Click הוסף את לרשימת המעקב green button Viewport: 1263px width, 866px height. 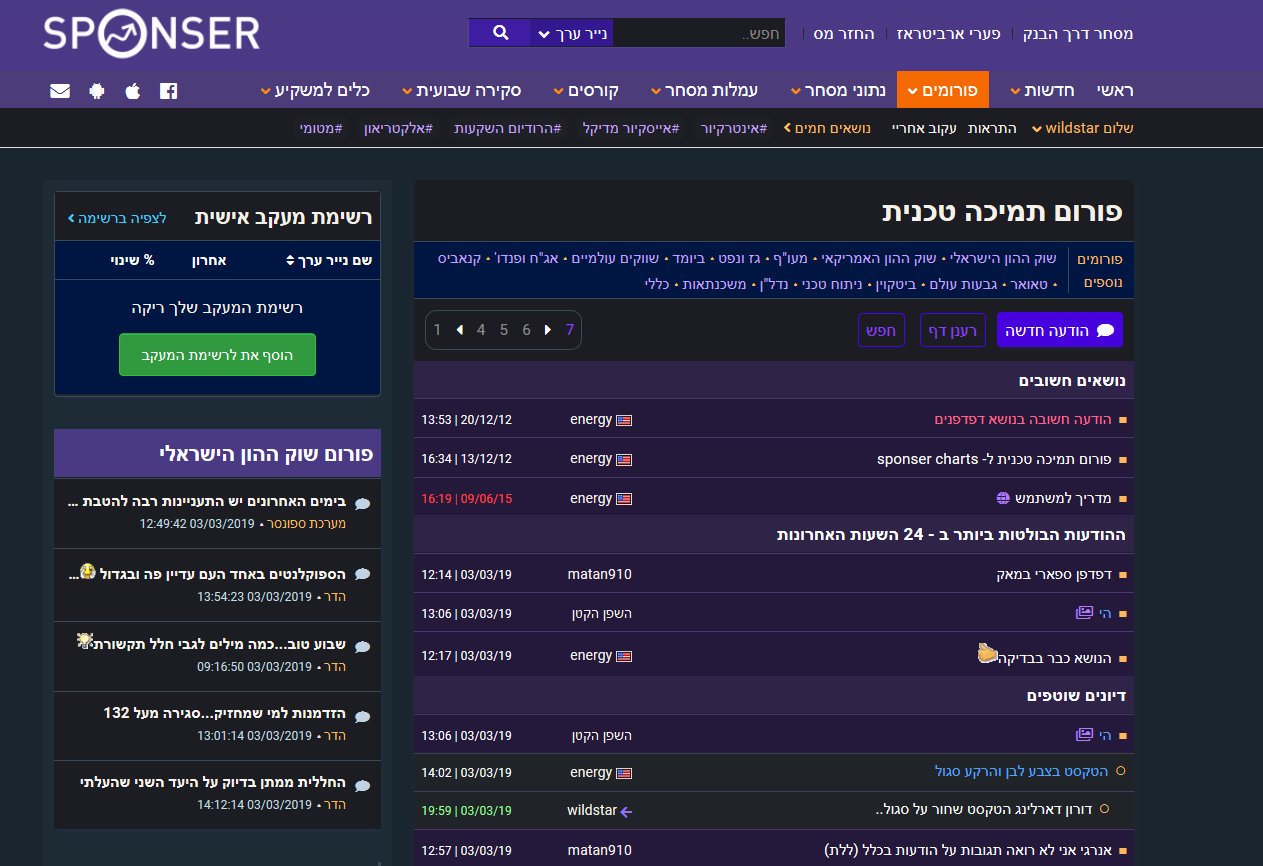click(x=217, y=355)
